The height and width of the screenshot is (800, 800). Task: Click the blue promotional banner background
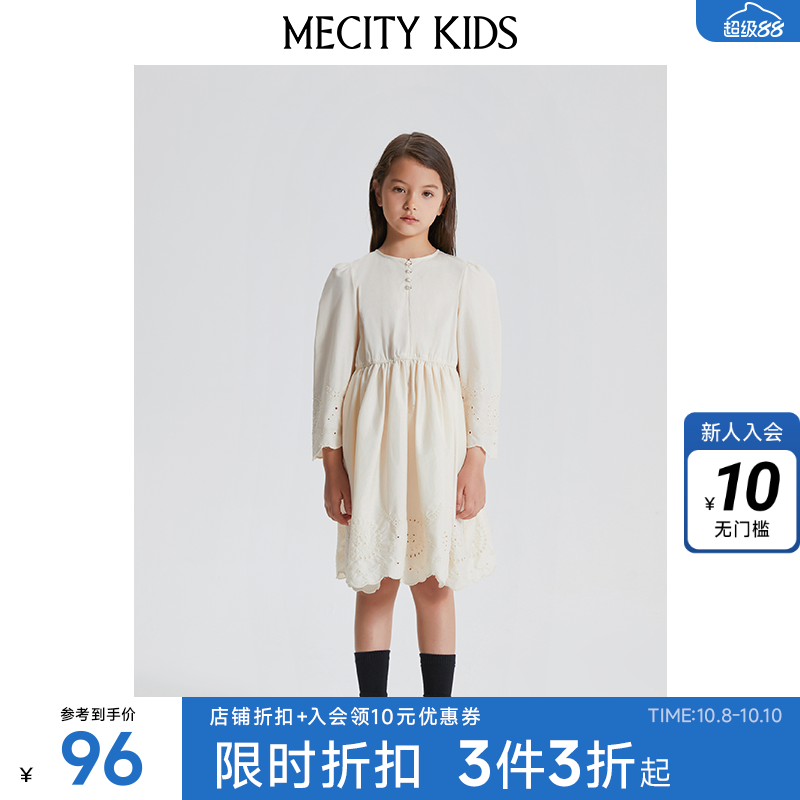click(491, 748)
